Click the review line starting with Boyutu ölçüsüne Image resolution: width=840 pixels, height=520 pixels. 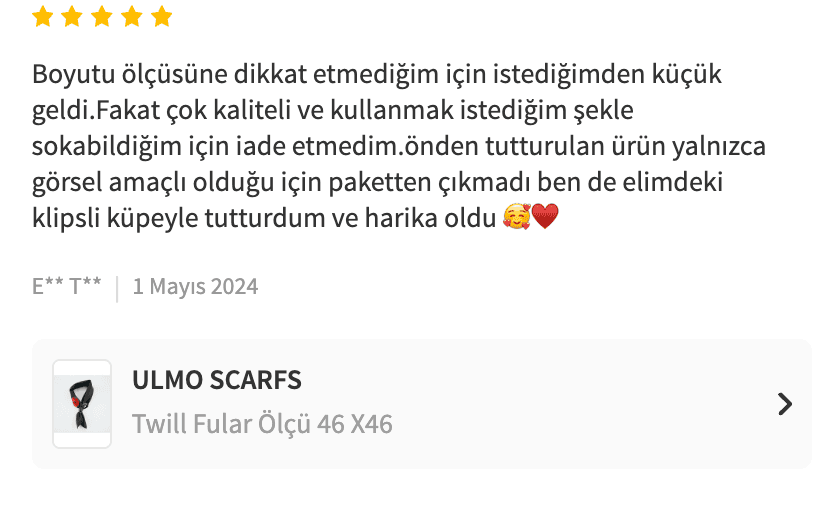coord(377,74)
